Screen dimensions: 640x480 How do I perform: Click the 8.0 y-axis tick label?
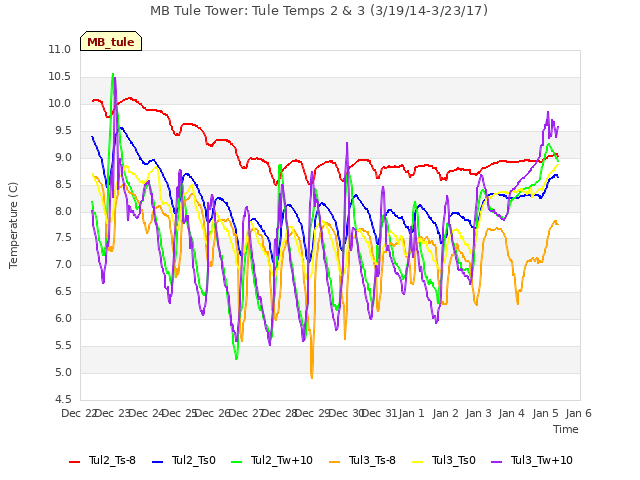[63, 211]
